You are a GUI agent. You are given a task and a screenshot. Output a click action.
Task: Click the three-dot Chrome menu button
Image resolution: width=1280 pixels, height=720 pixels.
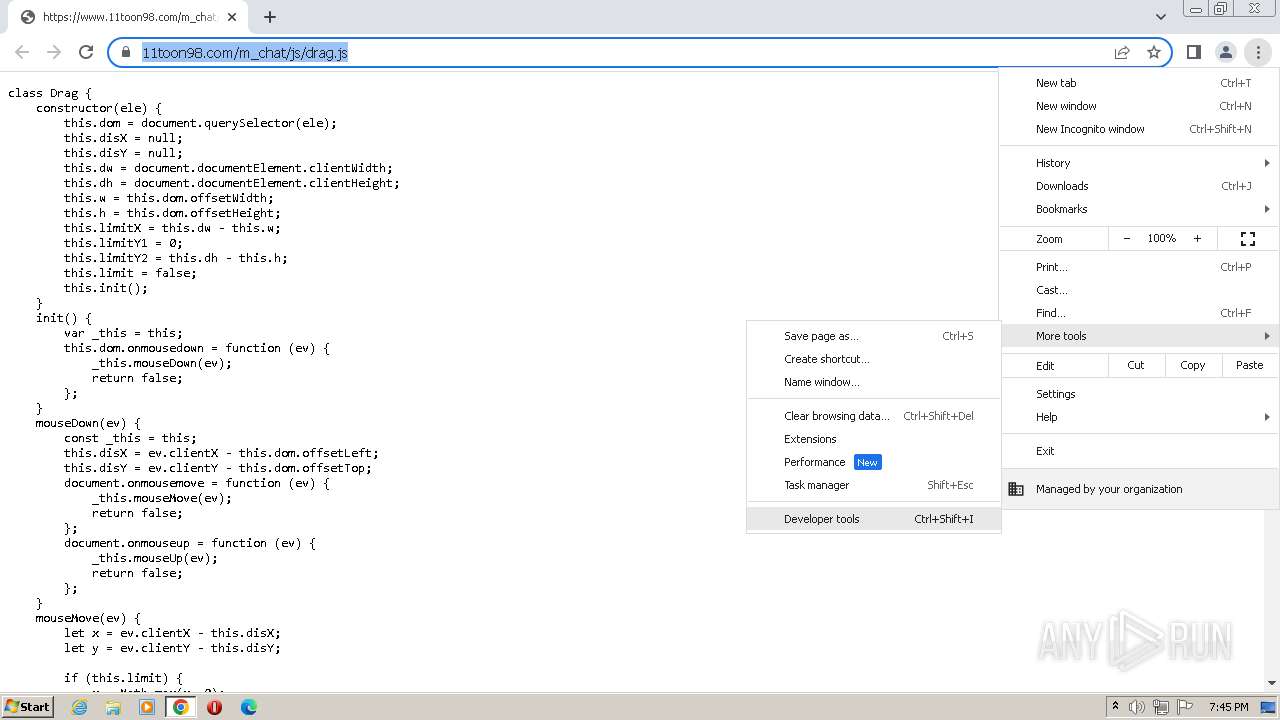pyautogui.click(x=1258, y=52)
